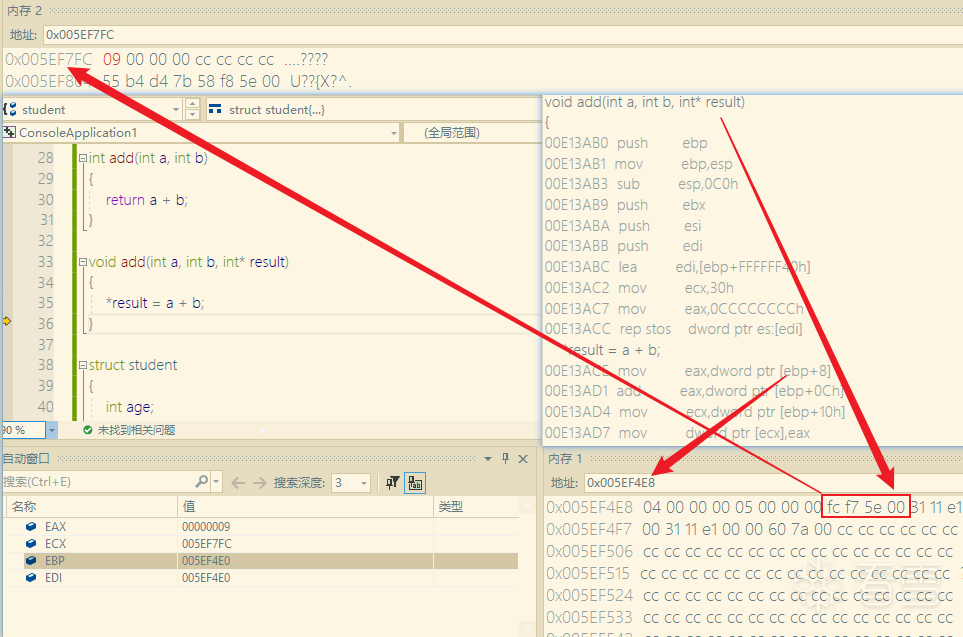This screenshot has width=963, height=637.
Task: Click line number 30 in the gutter
Action: click(45, 200)
